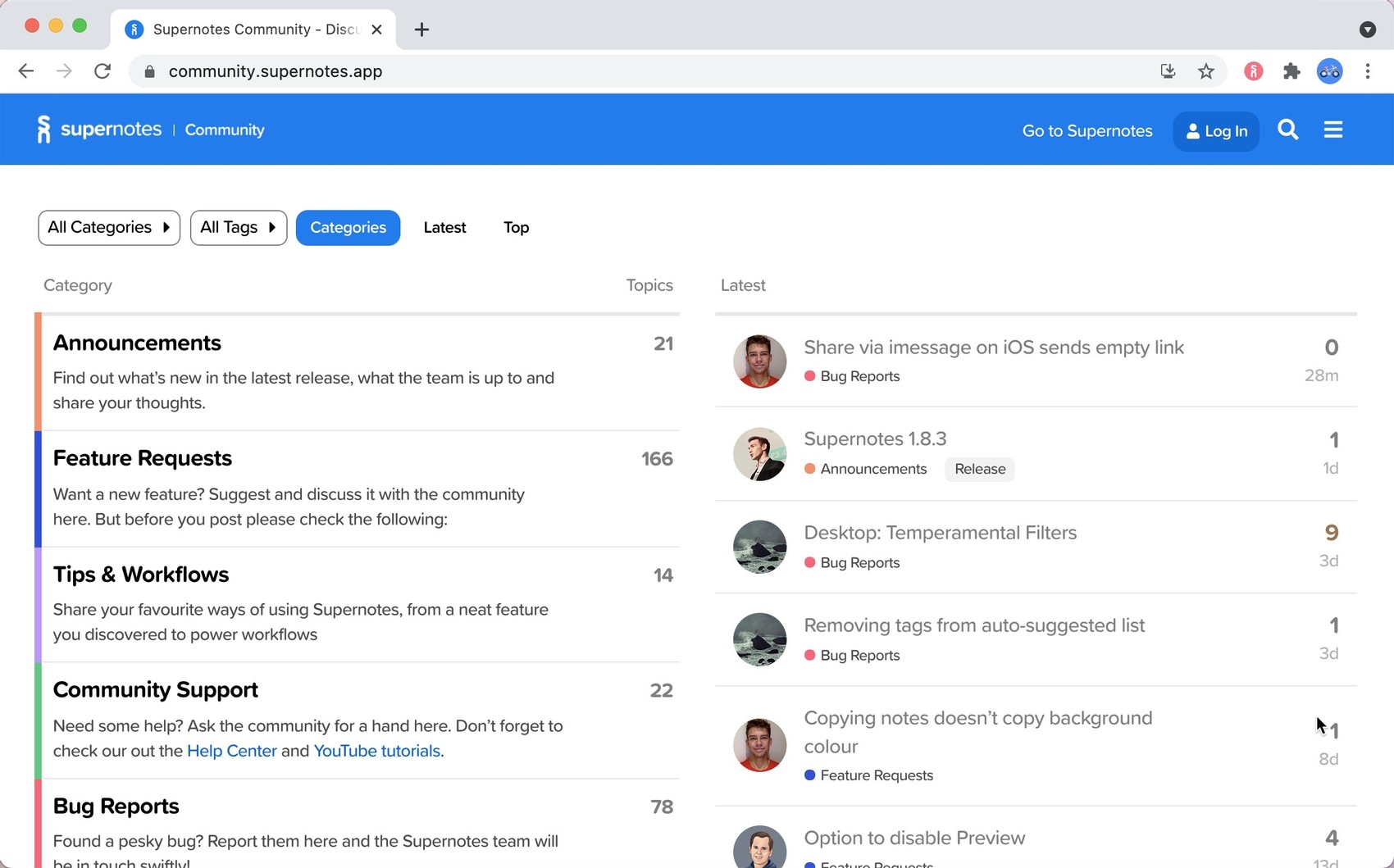Click Feature Requests badge under Copying notes topic
Image resolution: width=1394 pixels, height=868 pixels.
click(869, 775)
